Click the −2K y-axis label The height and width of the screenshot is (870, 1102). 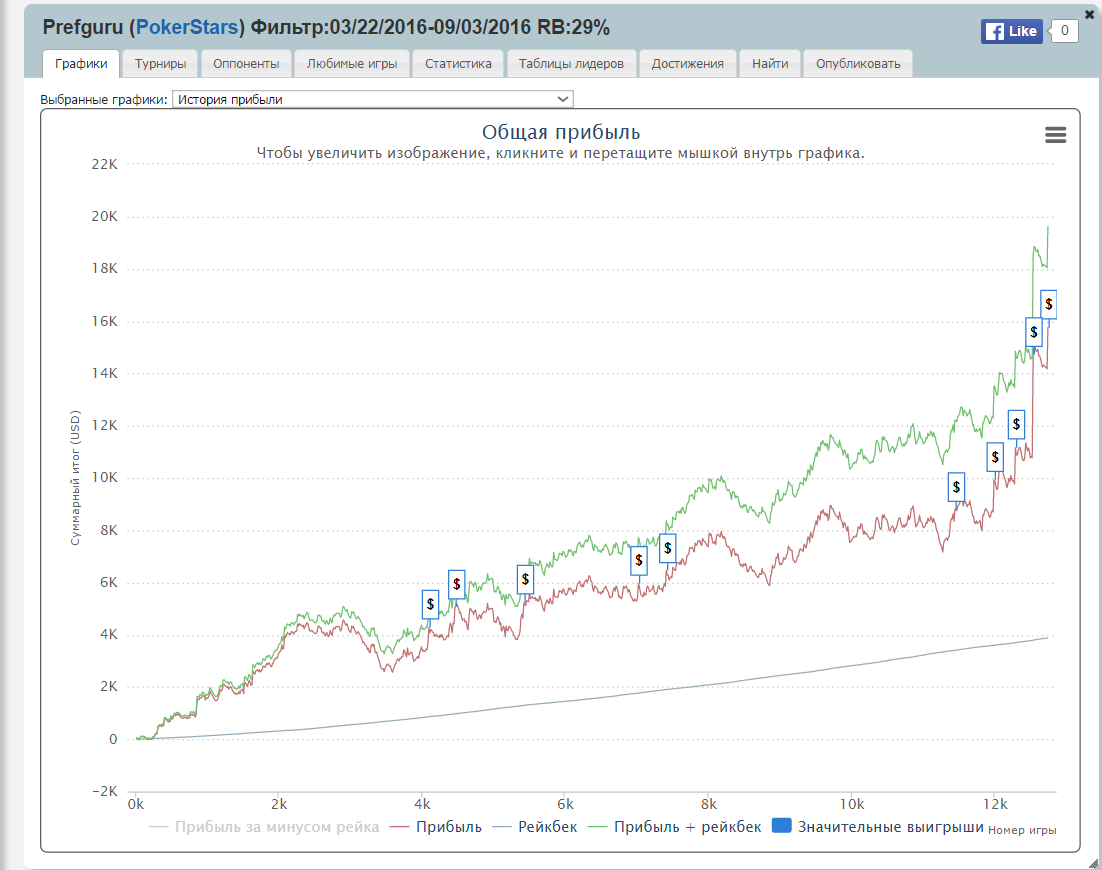(105, 791)
